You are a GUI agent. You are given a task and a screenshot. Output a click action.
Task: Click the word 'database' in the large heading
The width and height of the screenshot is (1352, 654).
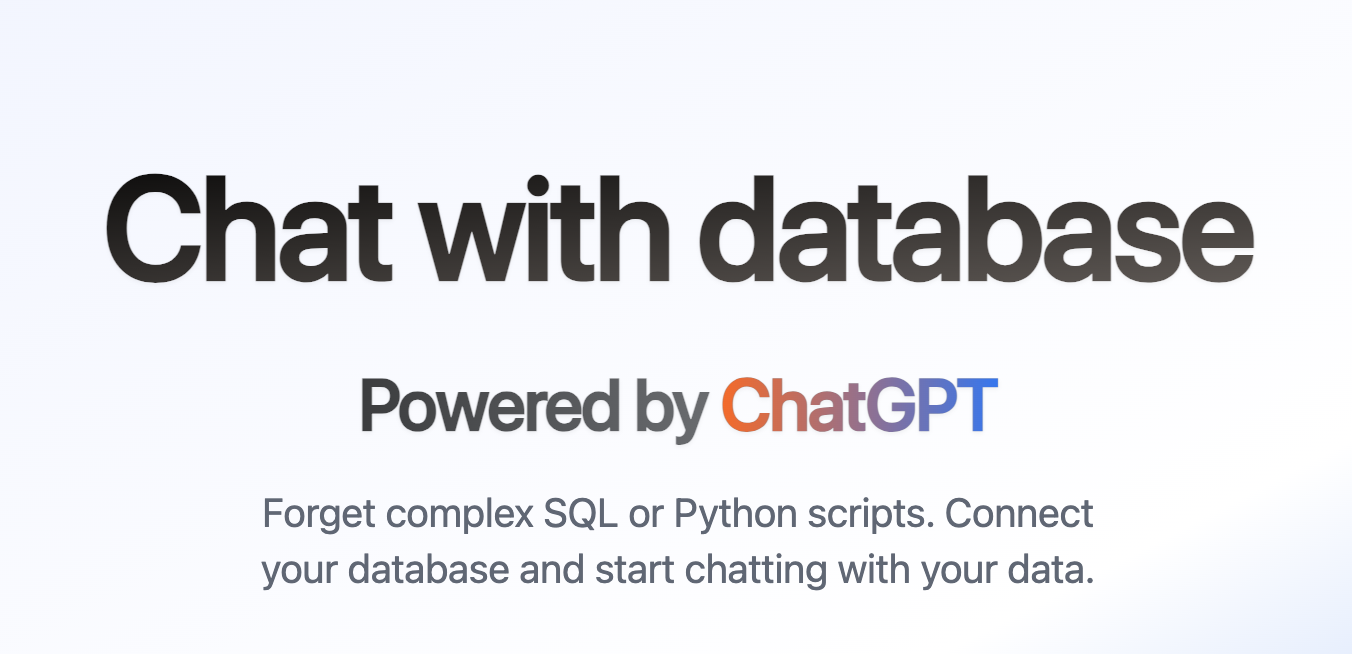[975, 232]
